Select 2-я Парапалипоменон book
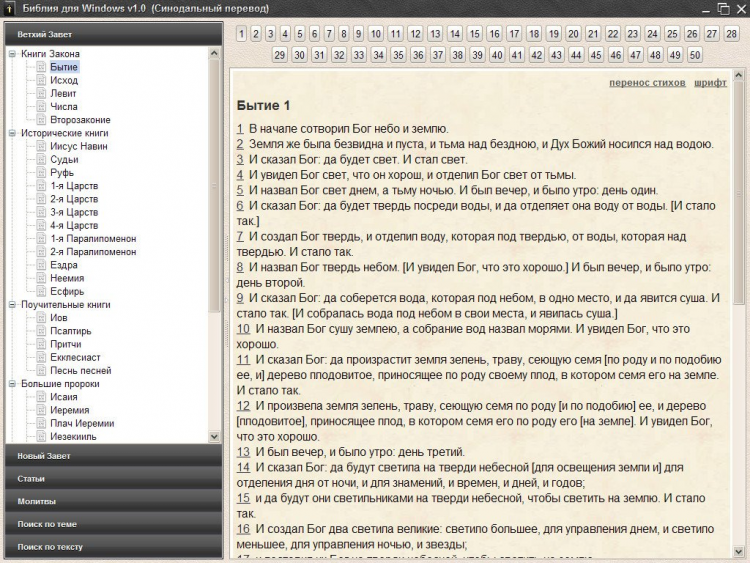This screenshot has height=563, width=750. [x=93, y=252]
